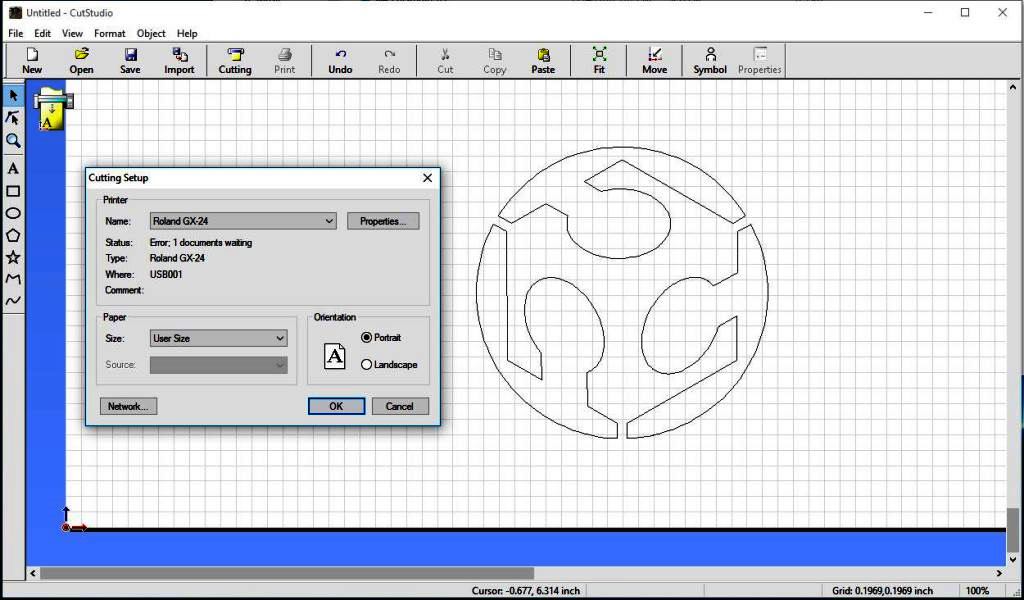
Task: Open the Help menu
Action: click(187, 33)
